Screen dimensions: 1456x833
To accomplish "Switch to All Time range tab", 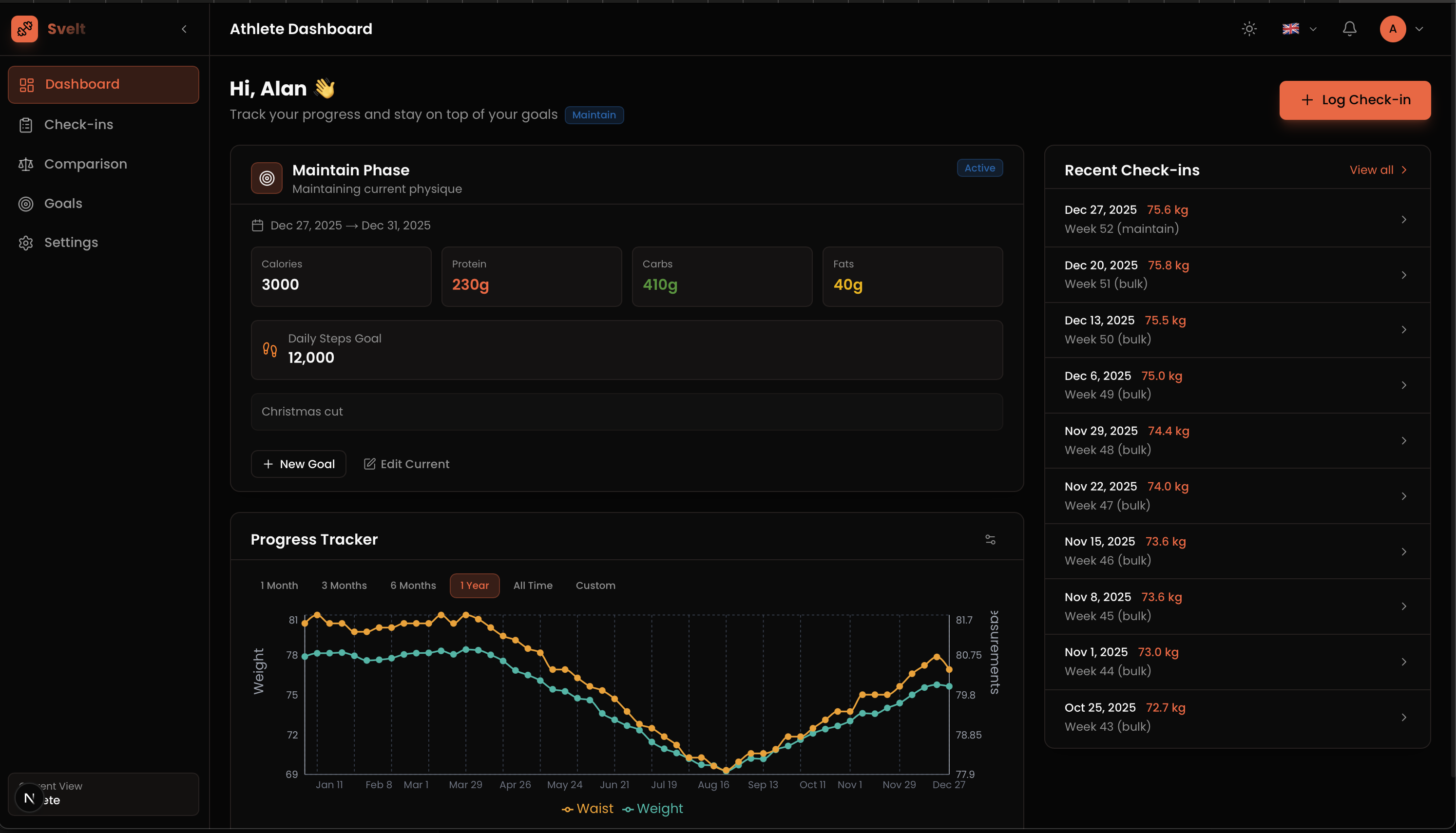I will tap(532, 585).
